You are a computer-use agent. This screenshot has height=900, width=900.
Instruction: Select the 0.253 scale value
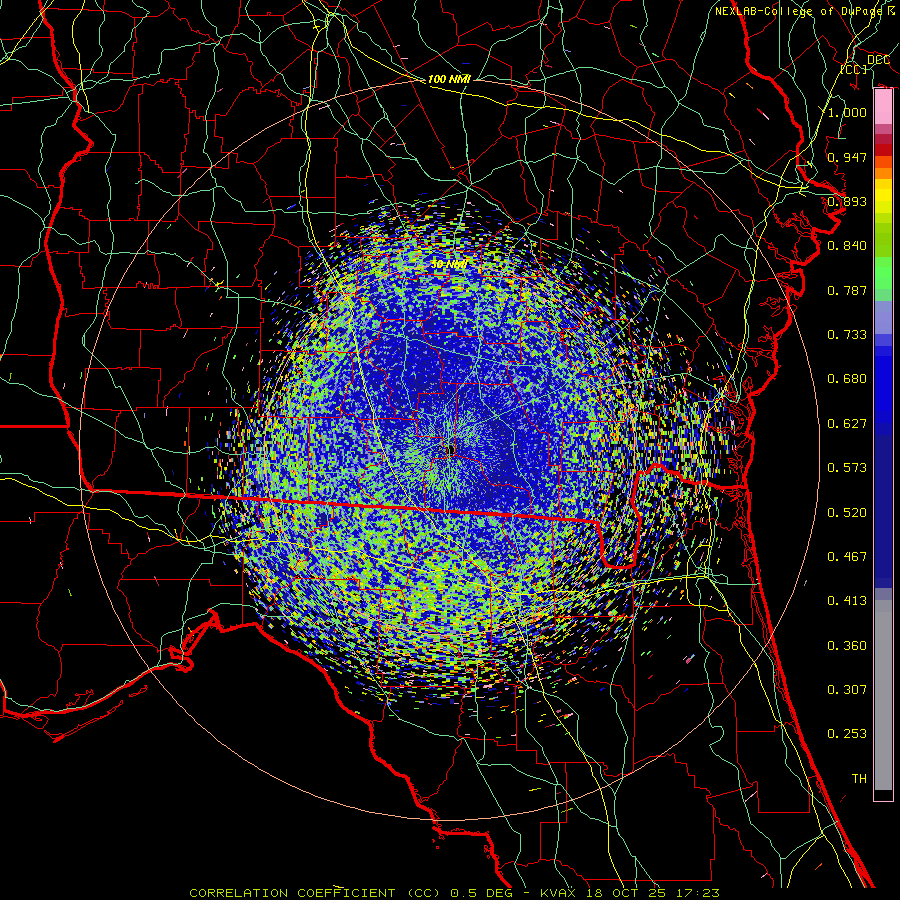[847, 734]
